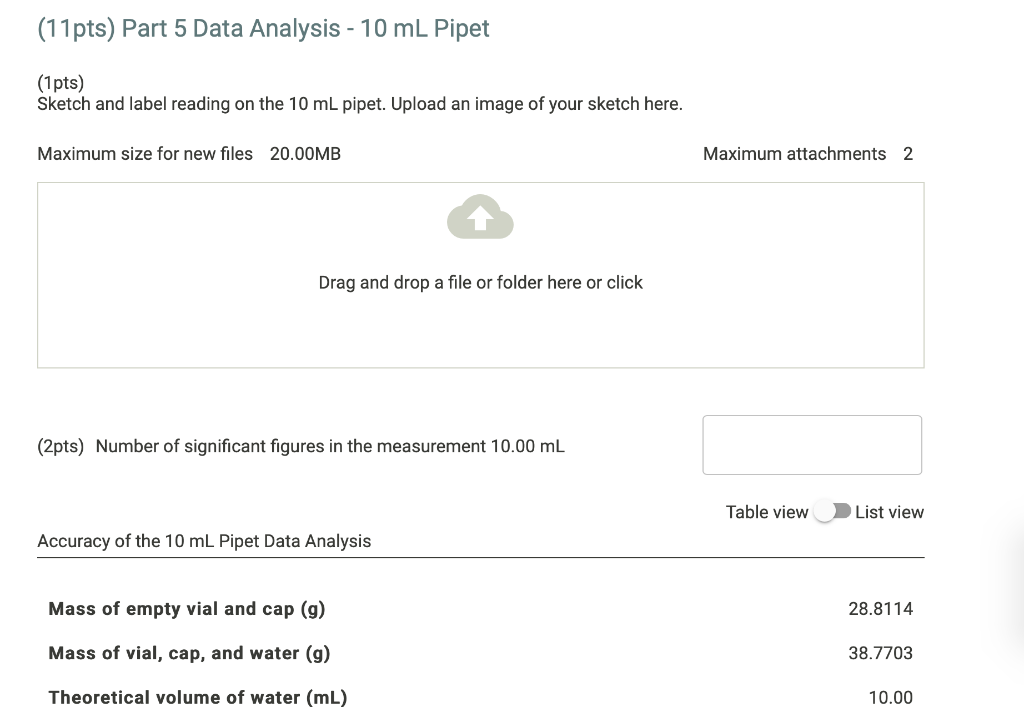
Task: Toggle between Table view and List view
Action: click(x=831, y=511)
